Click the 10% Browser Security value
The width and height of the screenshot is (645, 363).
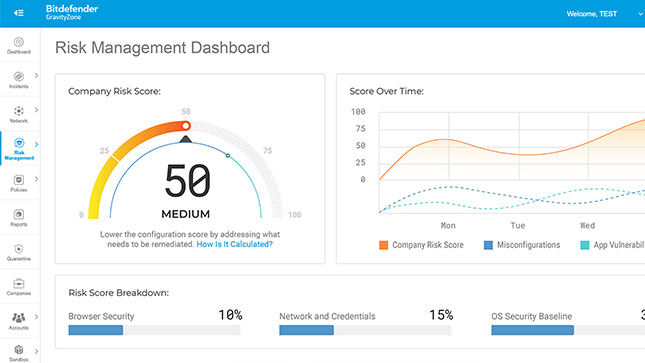coord(230,315)
